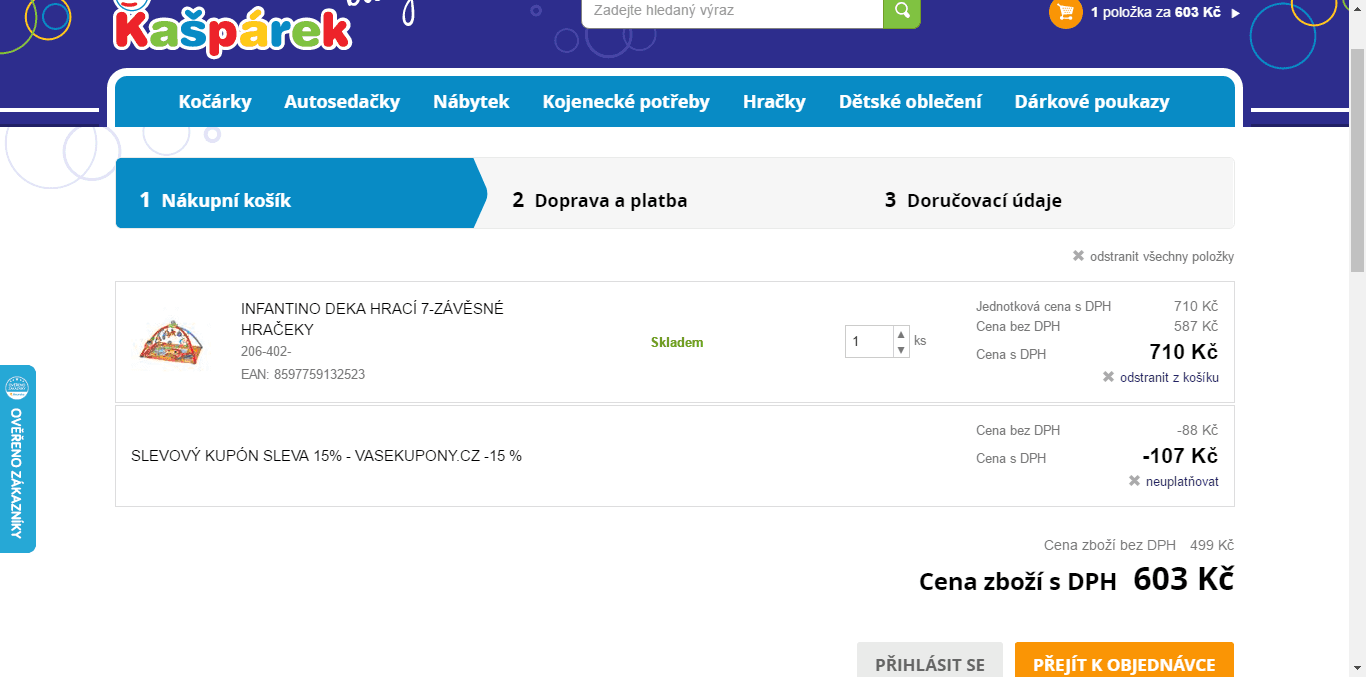Focus the quantity input field

(x=869, y=342)
